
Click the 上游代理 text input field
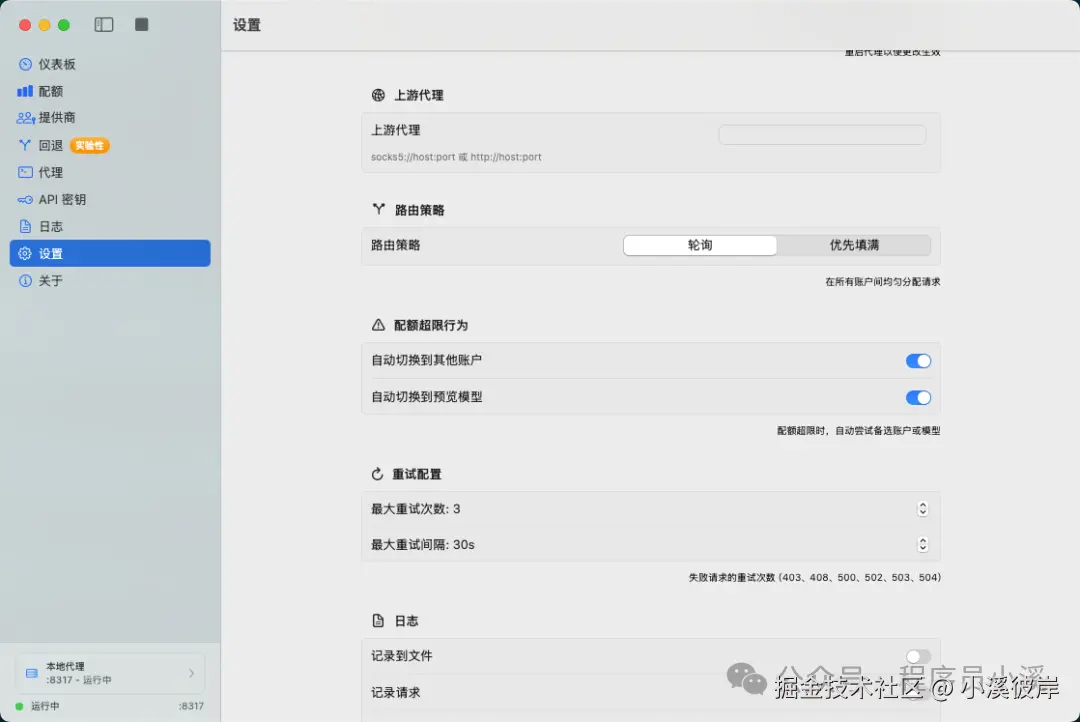click(x=822, y=134)
